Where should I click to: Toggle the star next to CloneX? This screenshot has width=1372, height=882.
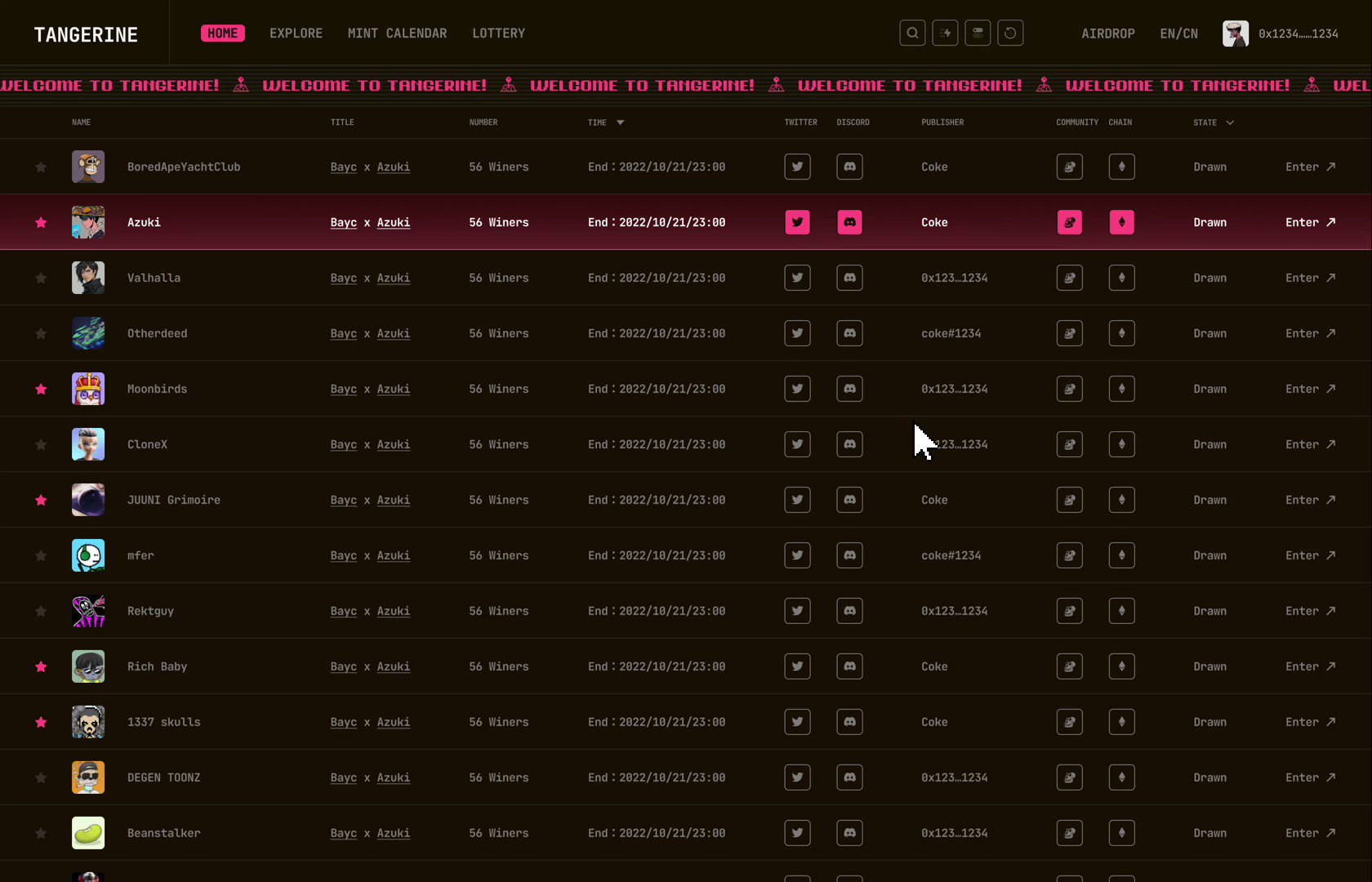point(41,445)
